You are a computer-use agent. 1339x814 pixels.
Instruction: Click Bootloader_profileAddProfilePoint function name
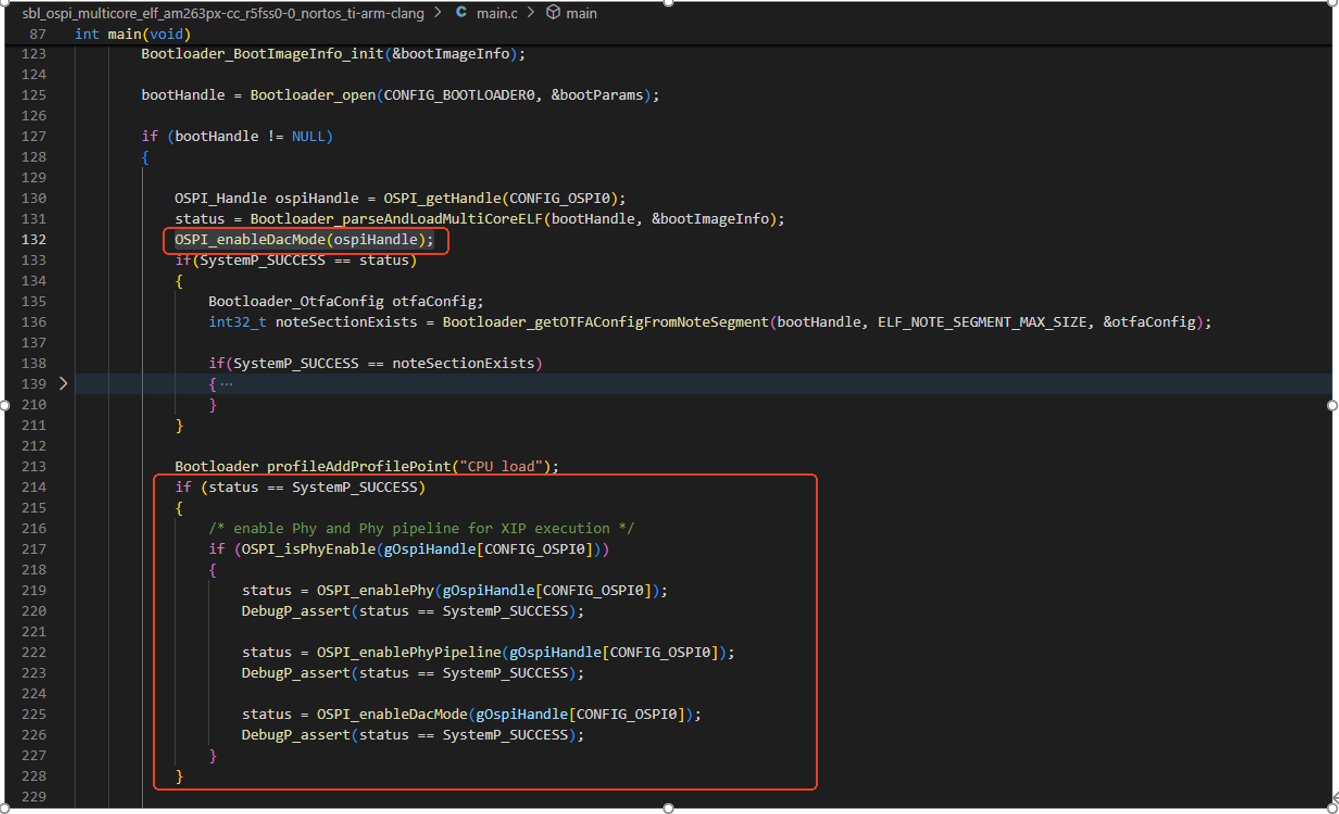tap(312, 466)
